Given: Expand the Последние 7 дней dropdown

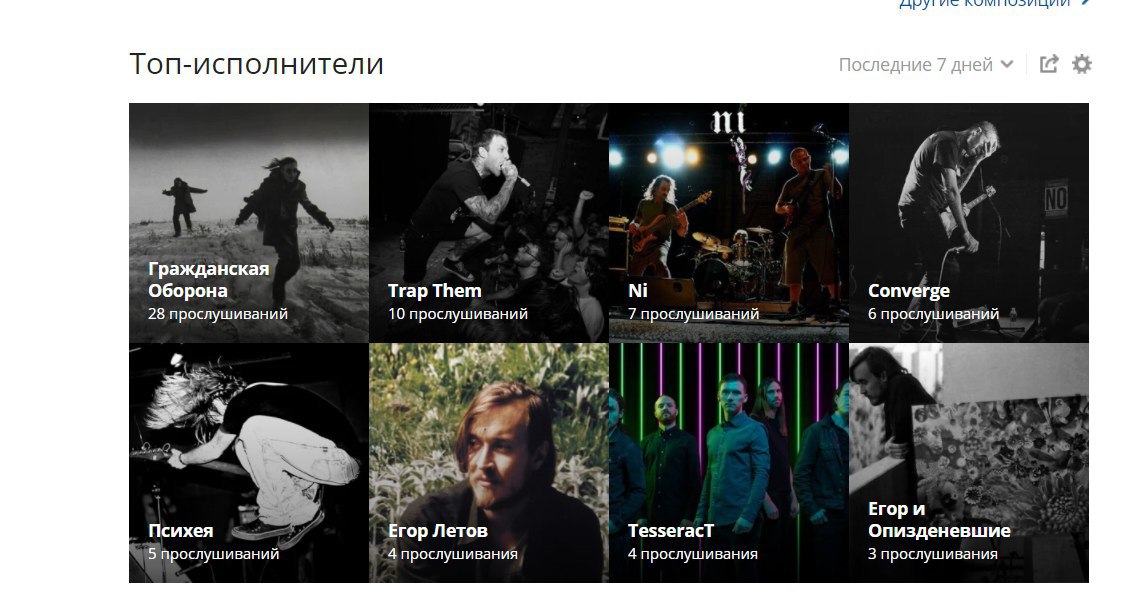Looking at the screenshot, I should coord(926,65).
